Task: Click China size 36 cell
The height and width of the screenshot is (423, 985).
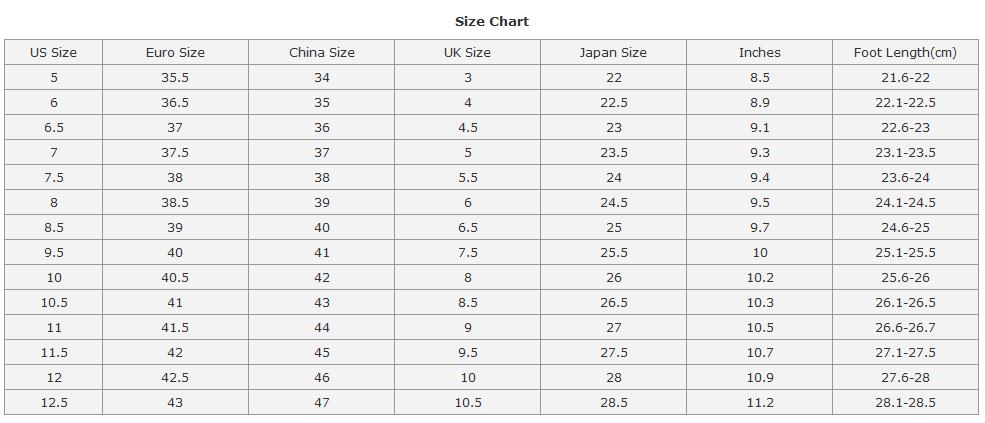Action: 322,128
